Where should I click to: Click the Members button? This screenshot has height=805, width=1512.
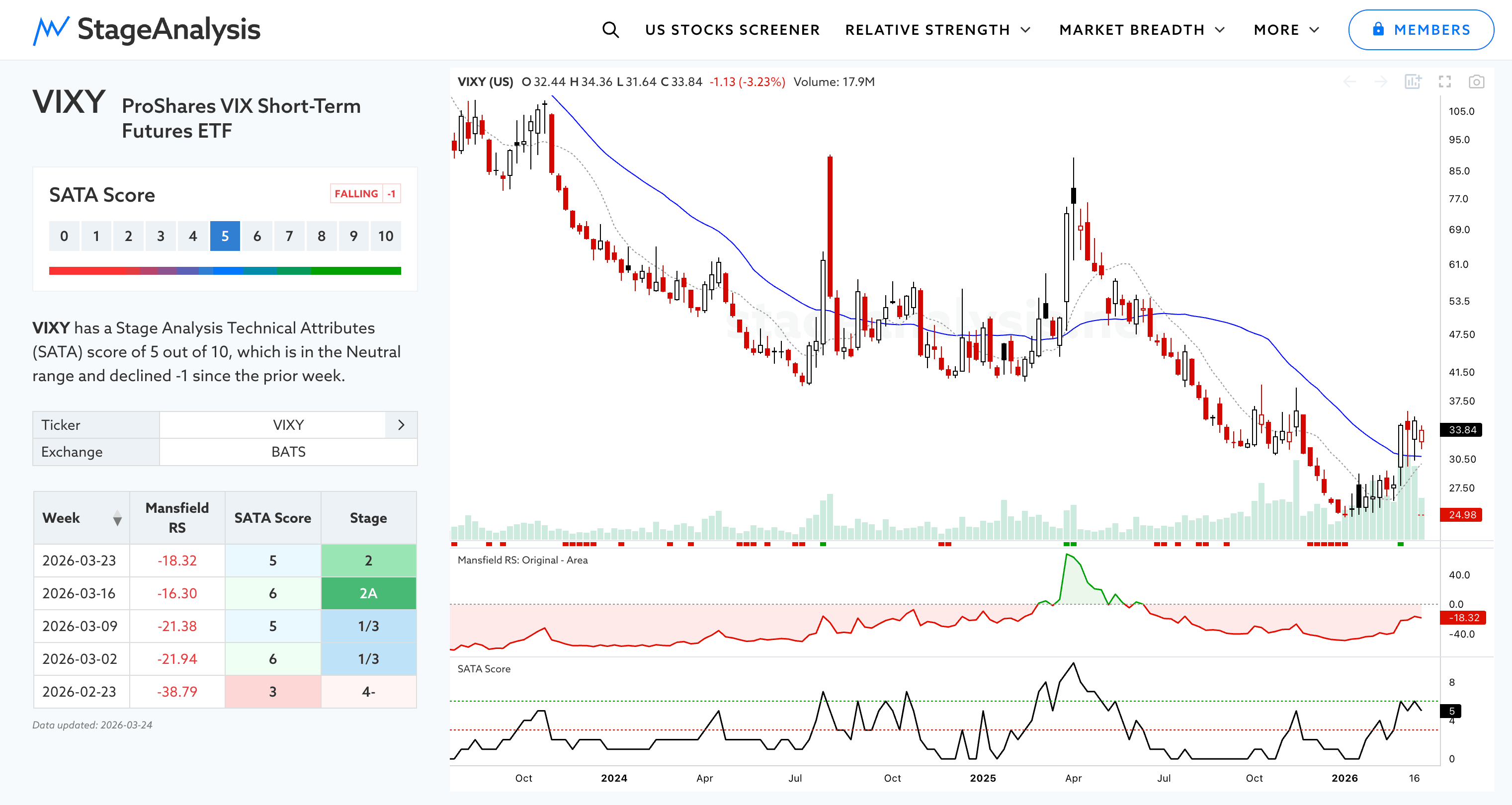tap(1421, 30)
